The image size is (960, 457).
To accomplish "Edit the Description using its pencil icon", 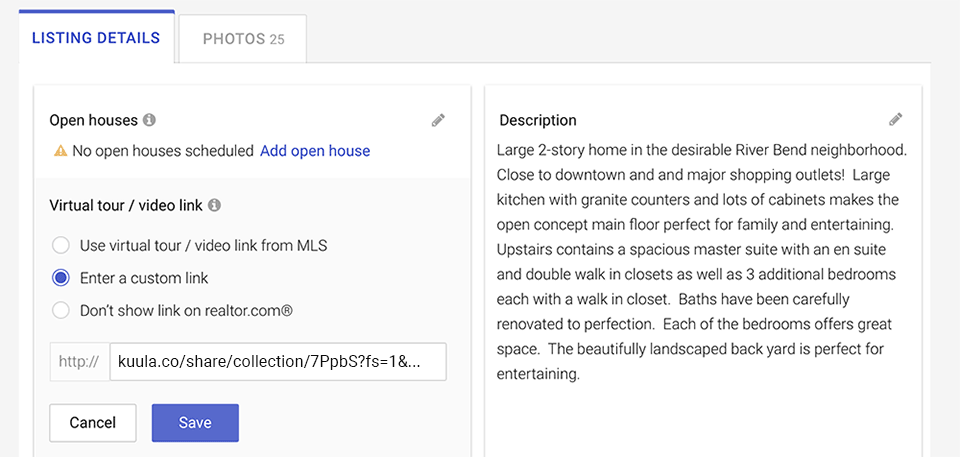I will click(x=896, y=119).
